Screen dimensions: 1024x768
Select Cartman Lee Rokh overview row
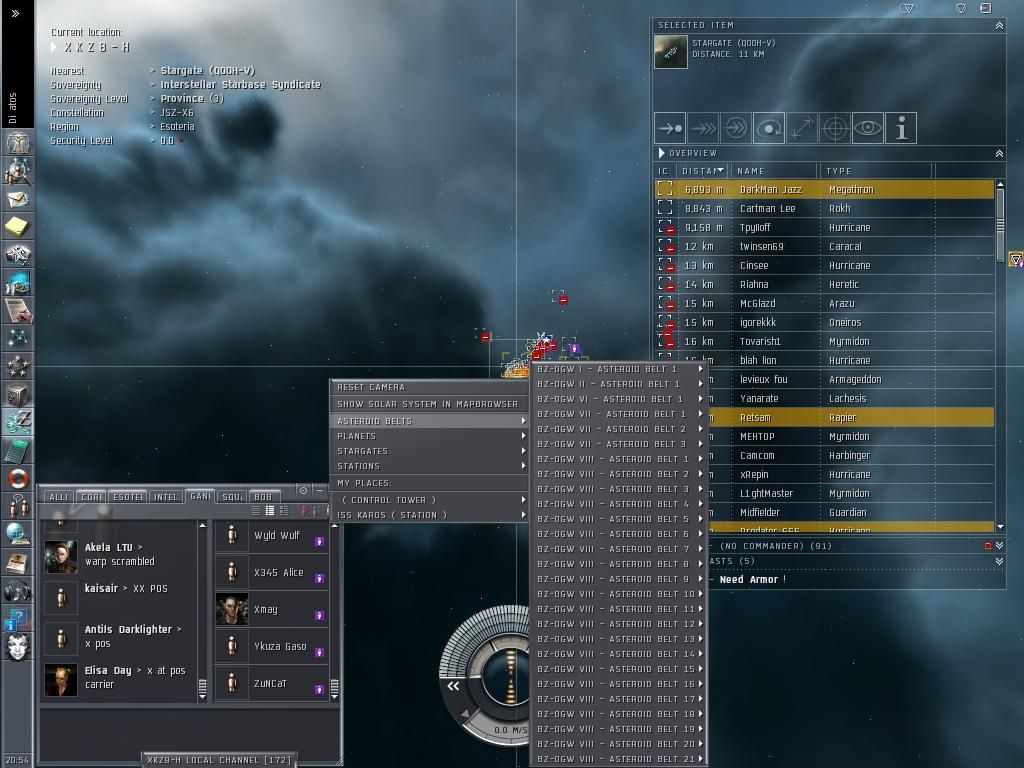(824, 208)
